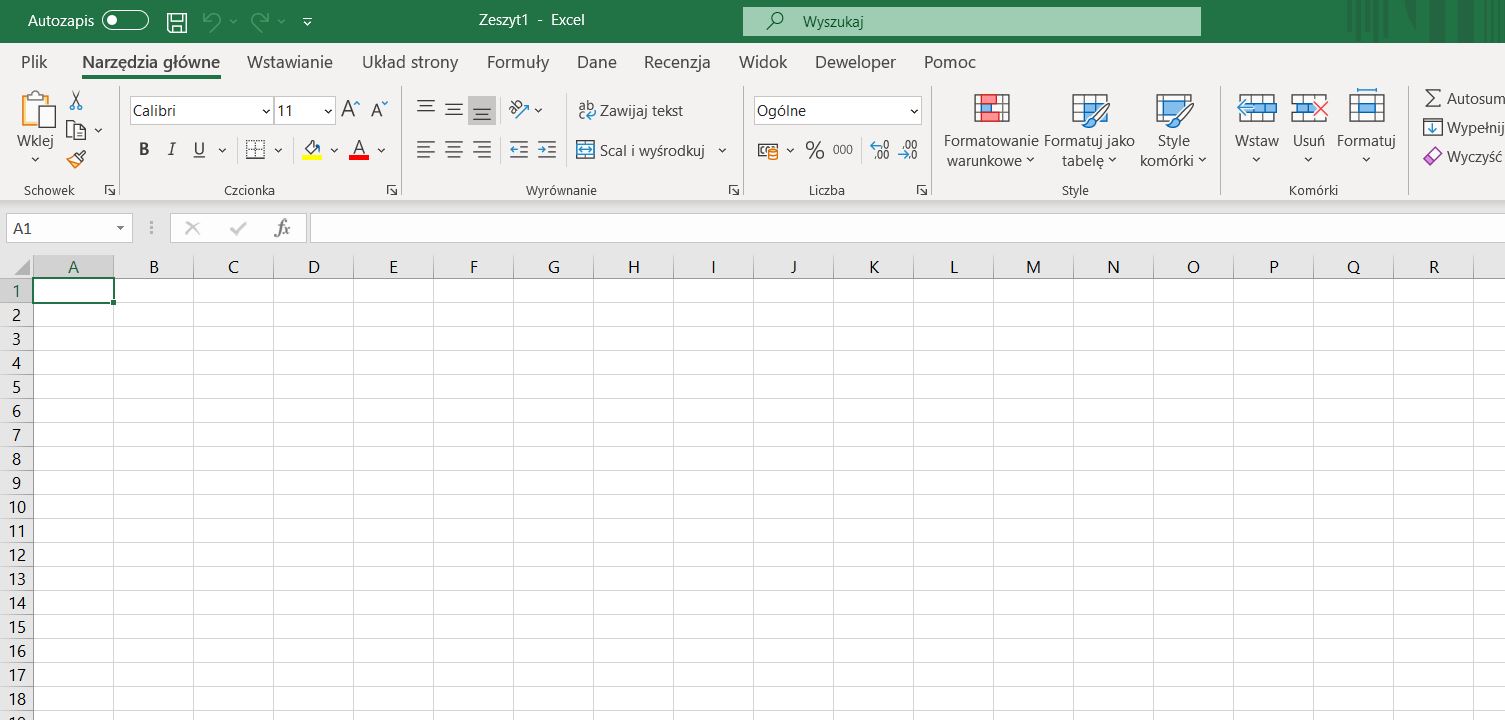
Task: Increase decimal places
Action: click(880, 151)
